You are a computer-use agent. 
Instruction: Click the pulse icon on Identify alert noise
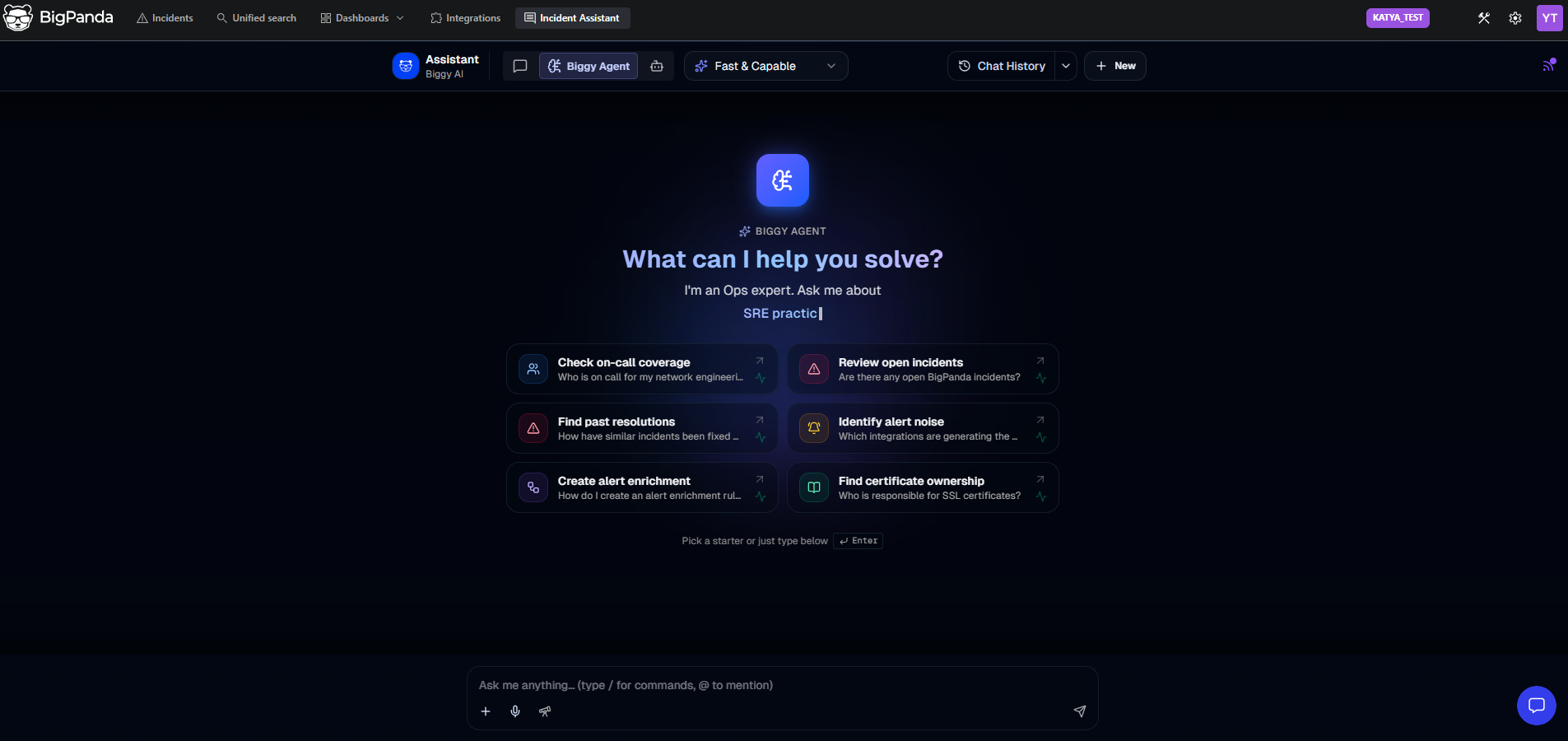[1041, 437]
